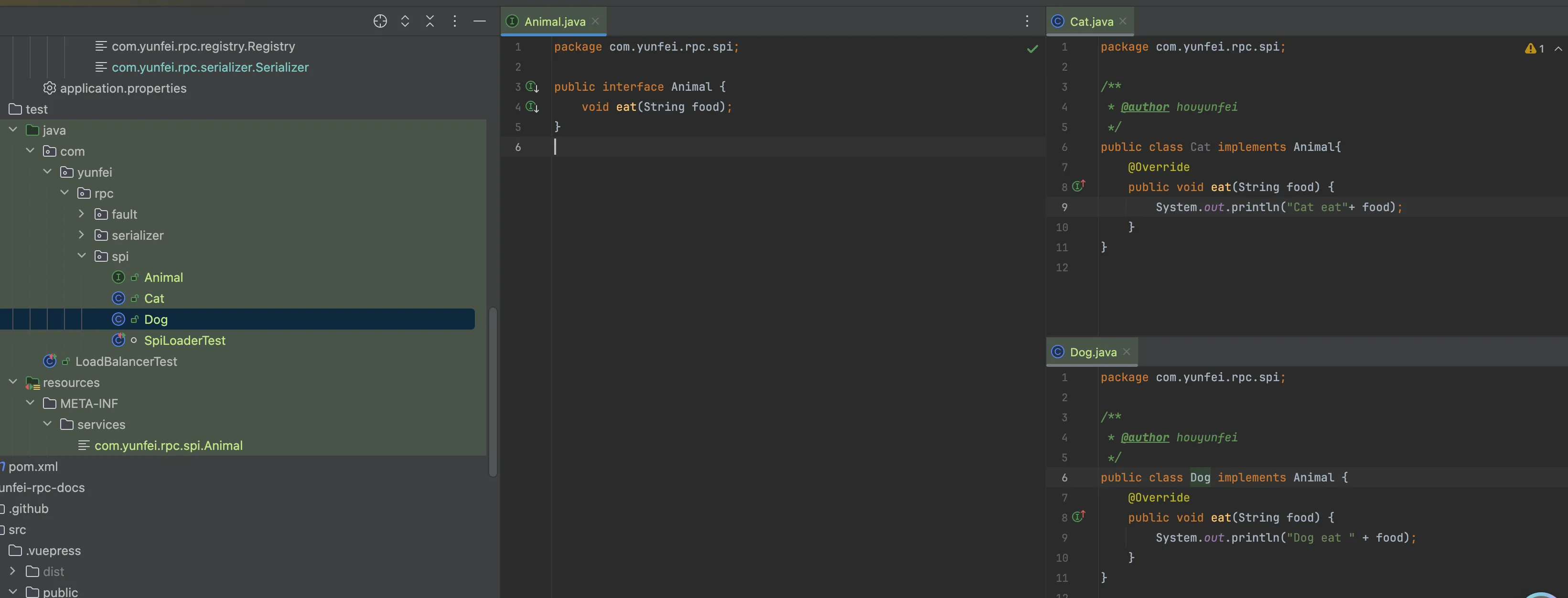
Task: Switch to the Dog.java tab
Action: click(x=1093, y=352)
